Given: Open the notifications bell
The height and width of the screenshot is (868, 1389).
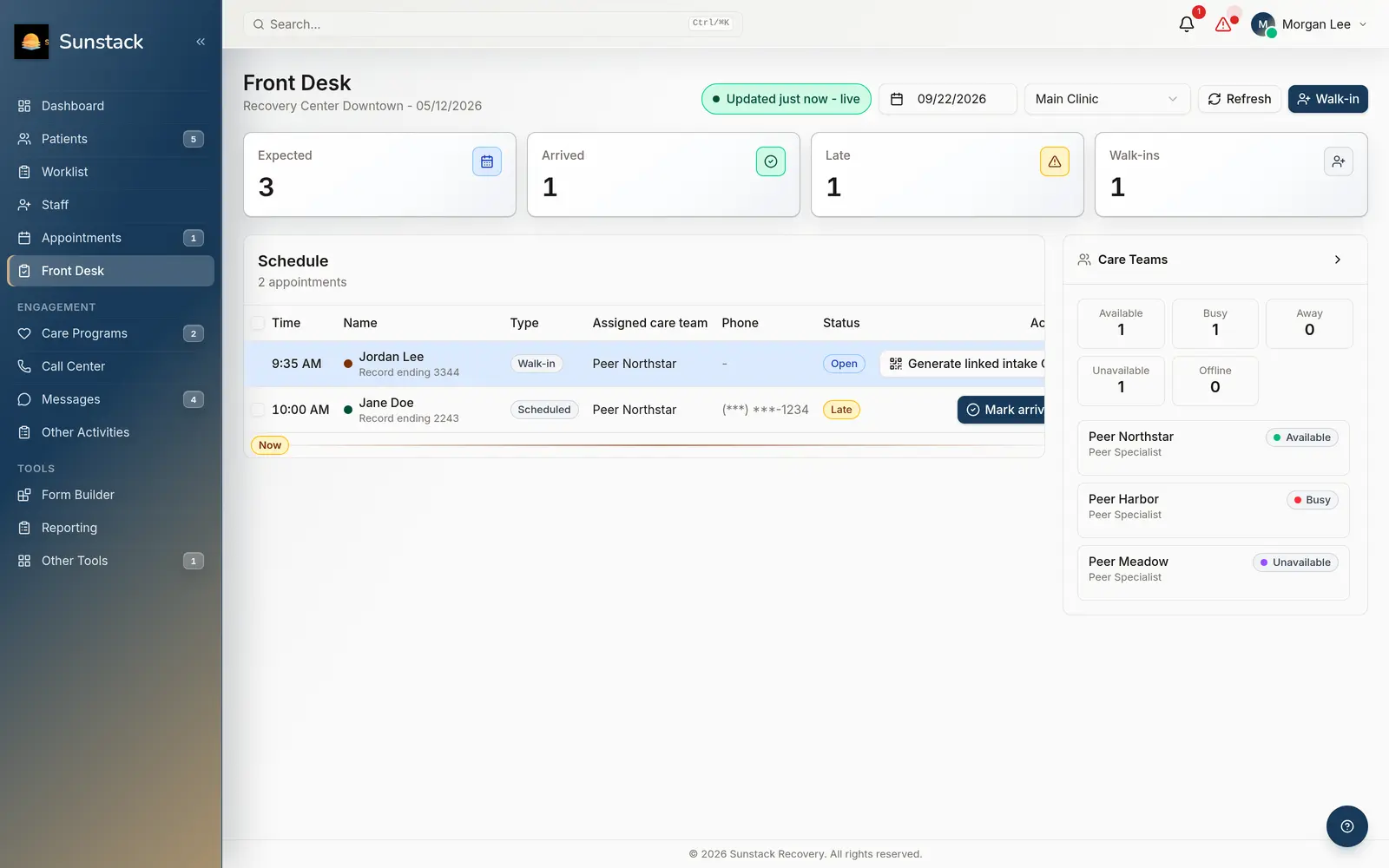Looking at the screenshot, I should tap(1187, 24).
